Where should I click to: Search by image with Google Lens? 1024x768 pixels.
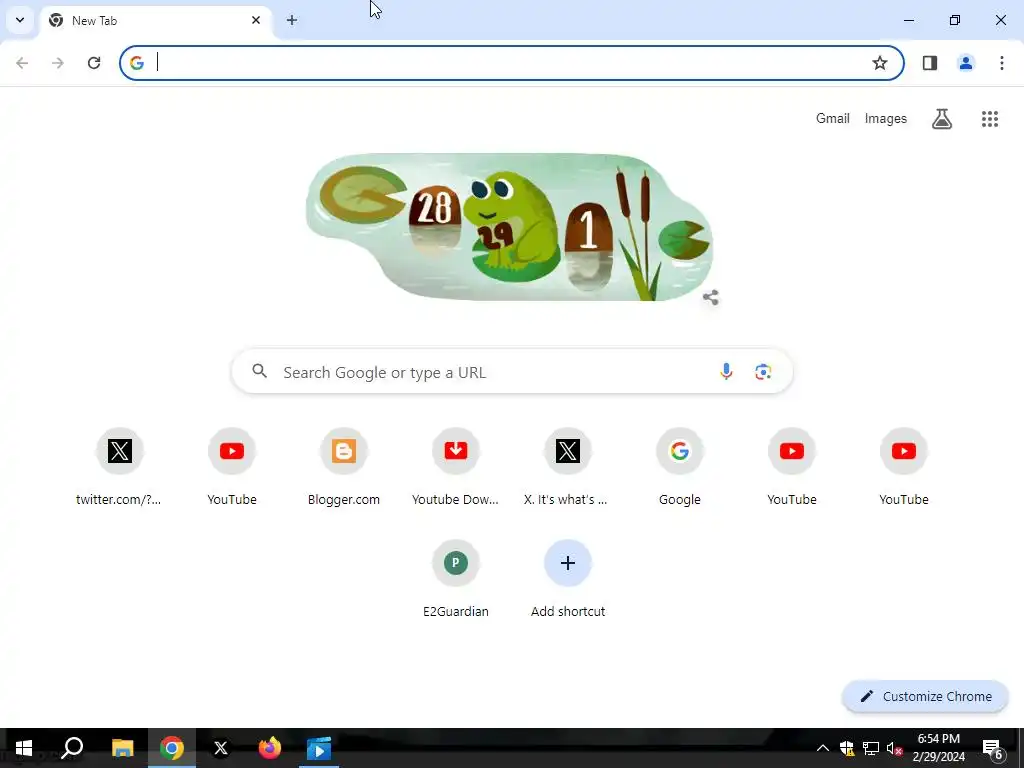coord(763,372)
